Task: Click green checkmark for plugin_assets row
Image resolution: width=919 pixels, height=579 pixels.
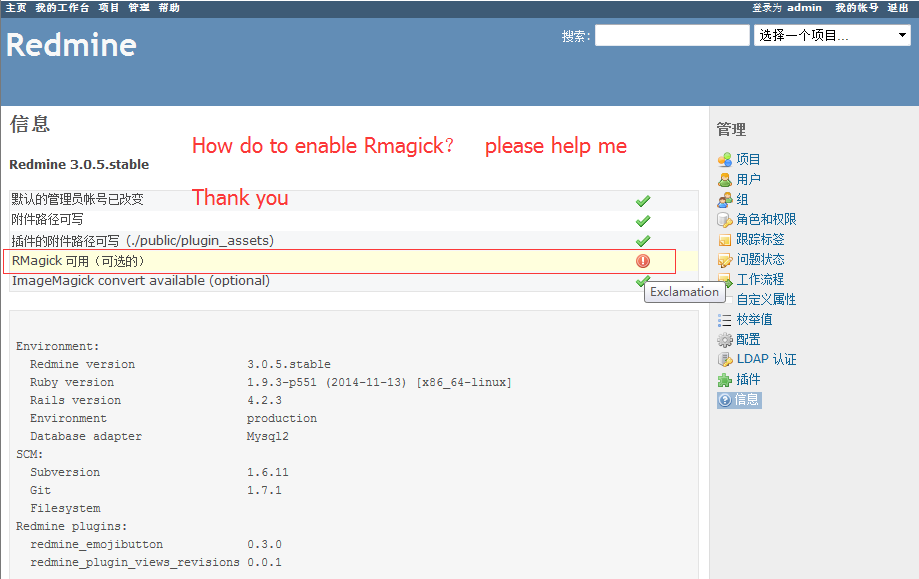Action: (x=643, y=241)
